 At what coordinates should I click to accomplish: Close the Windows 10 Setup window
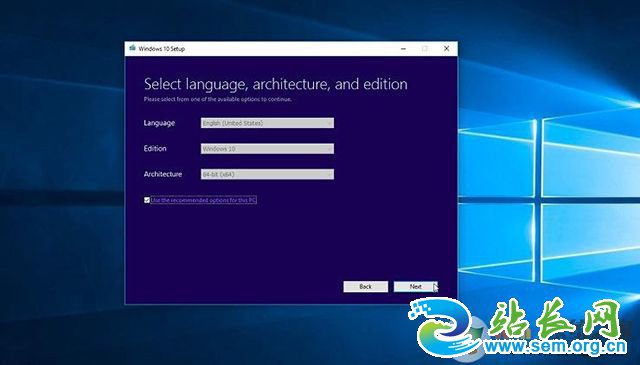447,49
